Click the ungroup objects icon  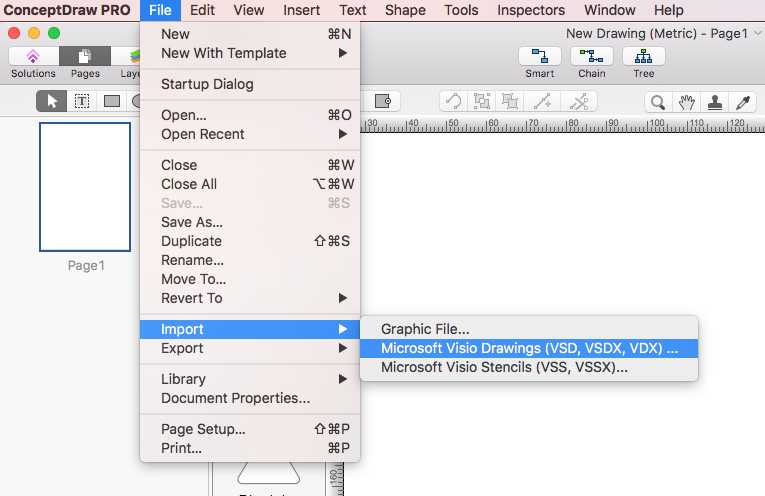click(510, 102)
